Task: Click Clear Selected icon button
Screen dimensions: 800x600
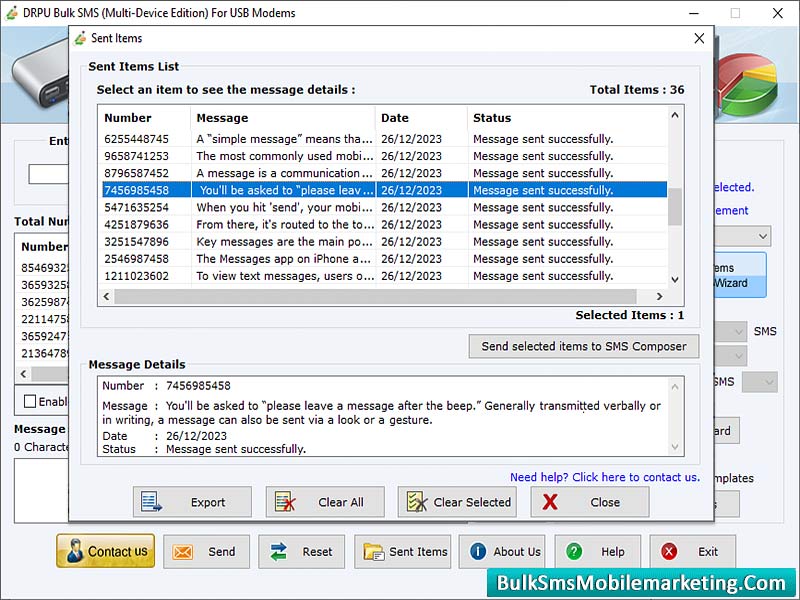Action: coord(415,502)
